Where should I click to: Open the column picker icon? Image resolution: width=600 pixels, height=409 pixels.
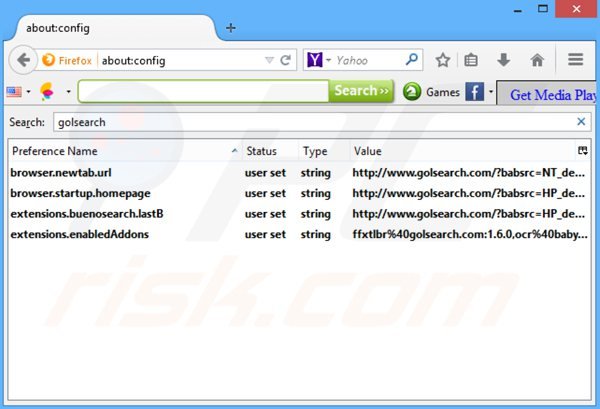pyautogui.click(x=582, y=151)
